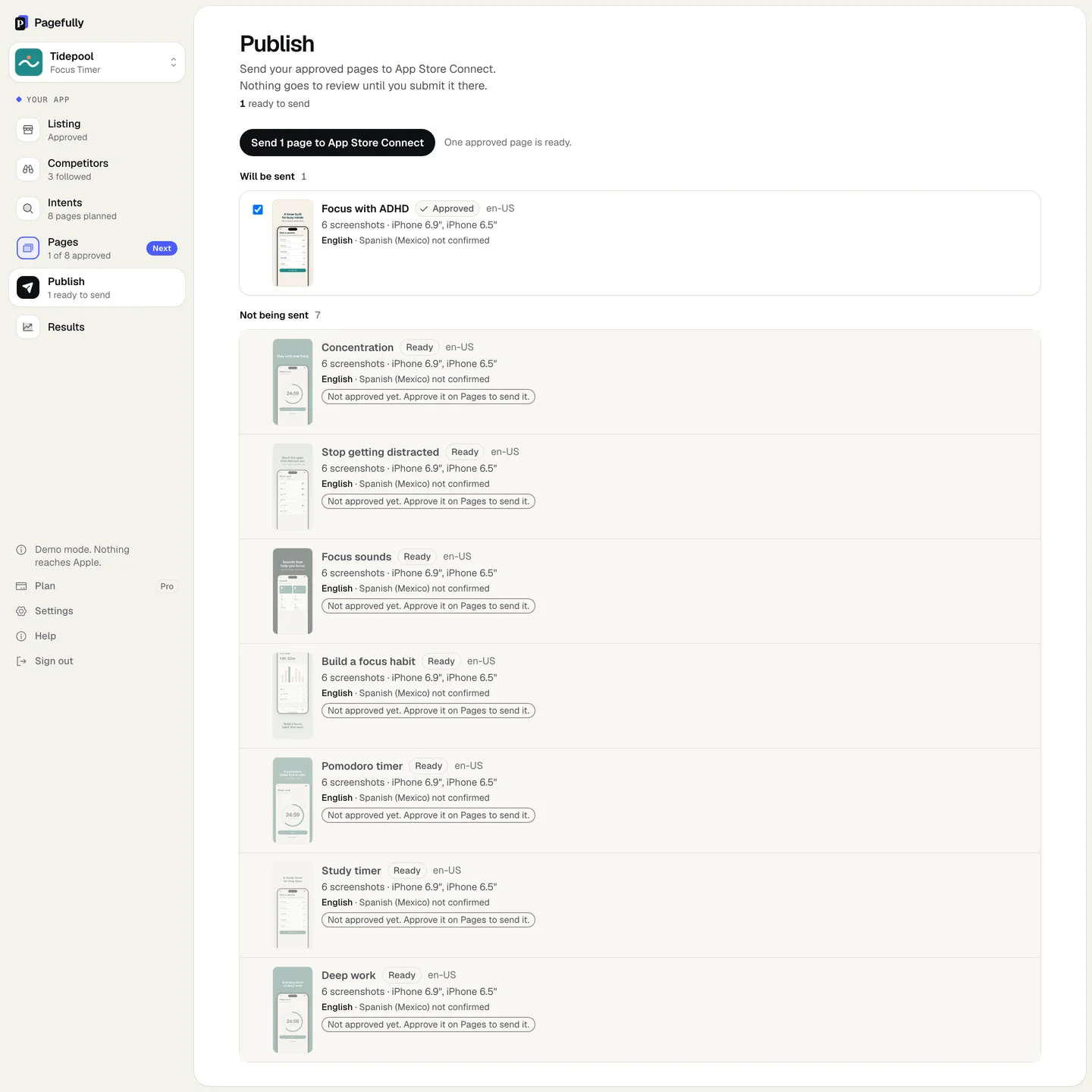Open the Concentration screenshot thumbnail

[x=293, y=381]
